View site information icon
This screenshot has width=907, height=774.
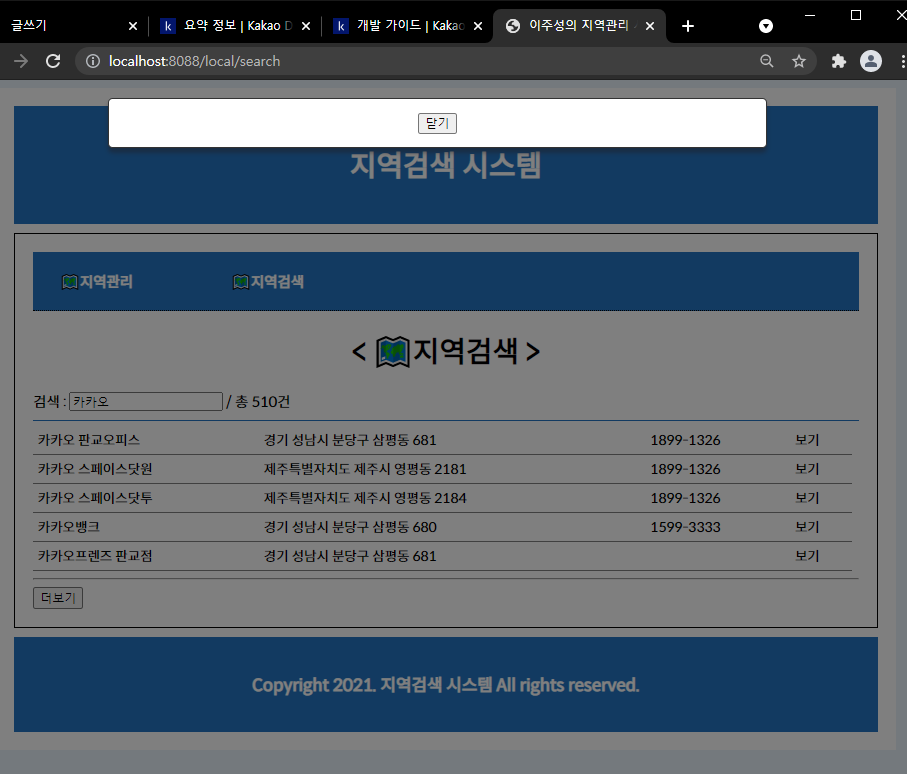pos(93,61)
